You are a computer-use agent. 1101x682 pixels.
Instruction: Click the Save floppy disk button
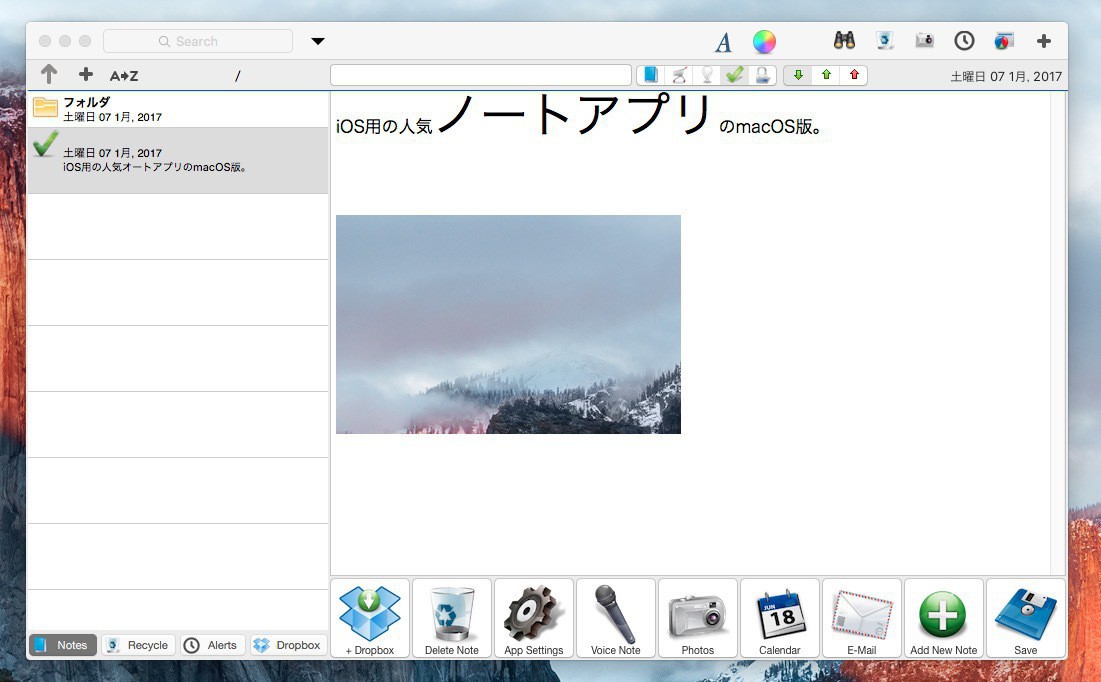tap(1025, 618)
